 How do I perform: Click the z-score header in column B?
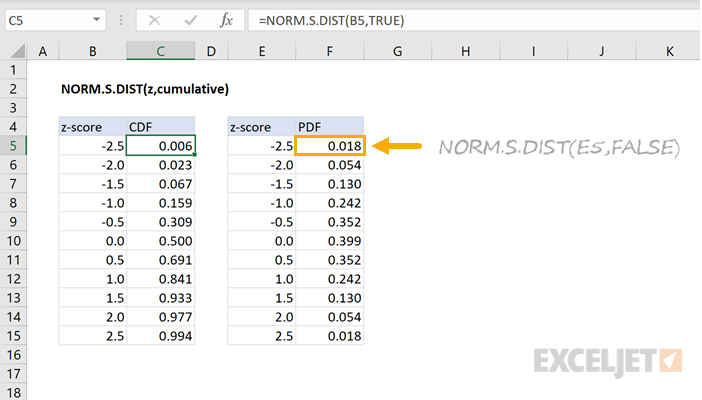tap(93, 127)
